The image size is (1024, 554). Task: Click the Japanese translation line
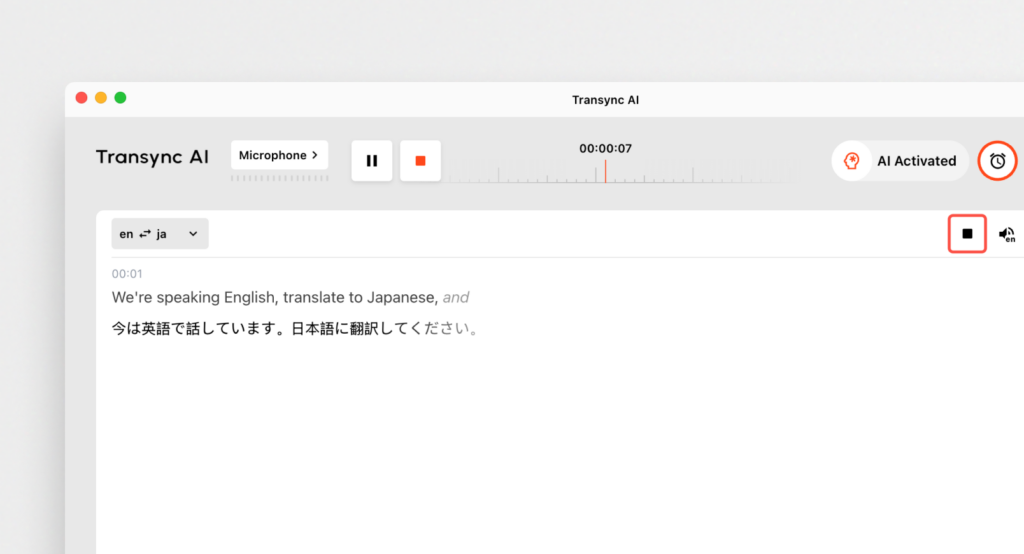coord(294,328)
